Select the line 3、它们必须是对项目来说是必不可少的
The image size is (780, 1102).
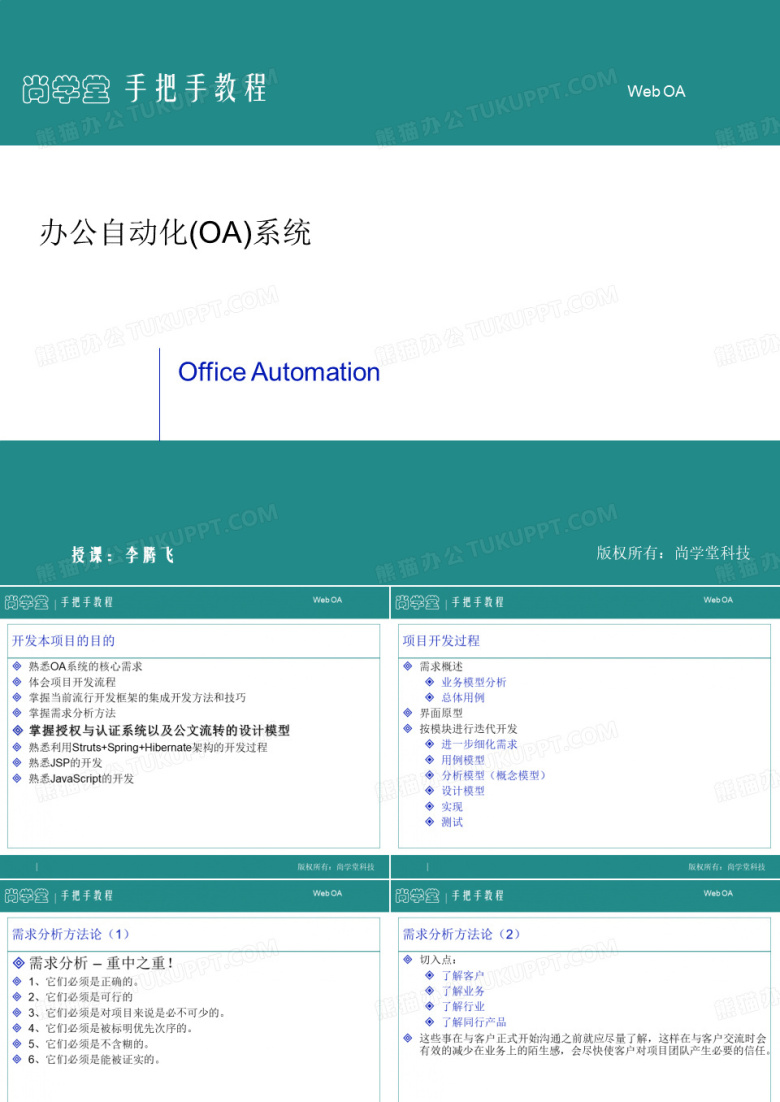(x=126, y=1012)
